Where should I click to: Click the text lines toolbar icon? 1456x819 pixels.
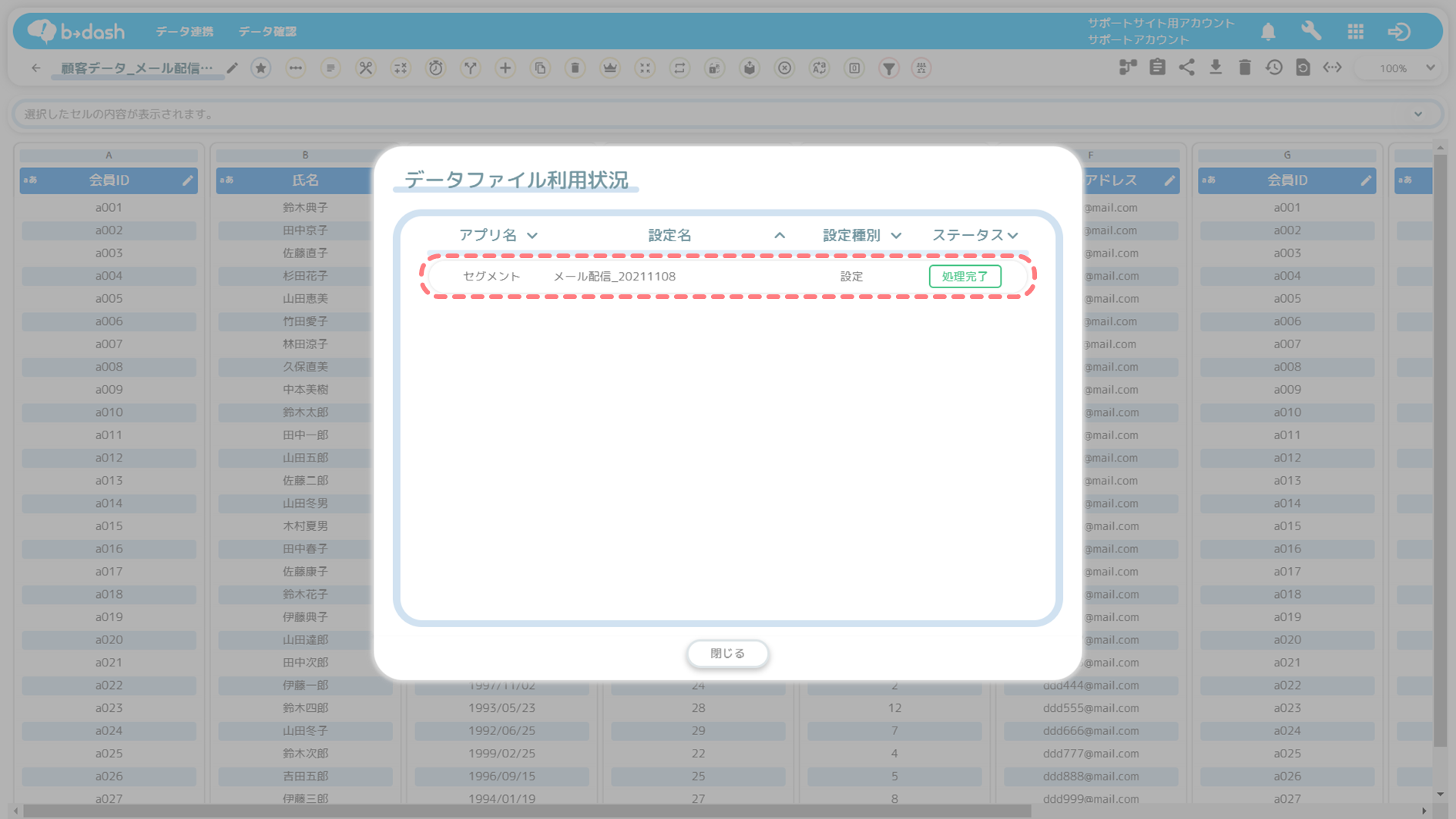coord(330,68)
